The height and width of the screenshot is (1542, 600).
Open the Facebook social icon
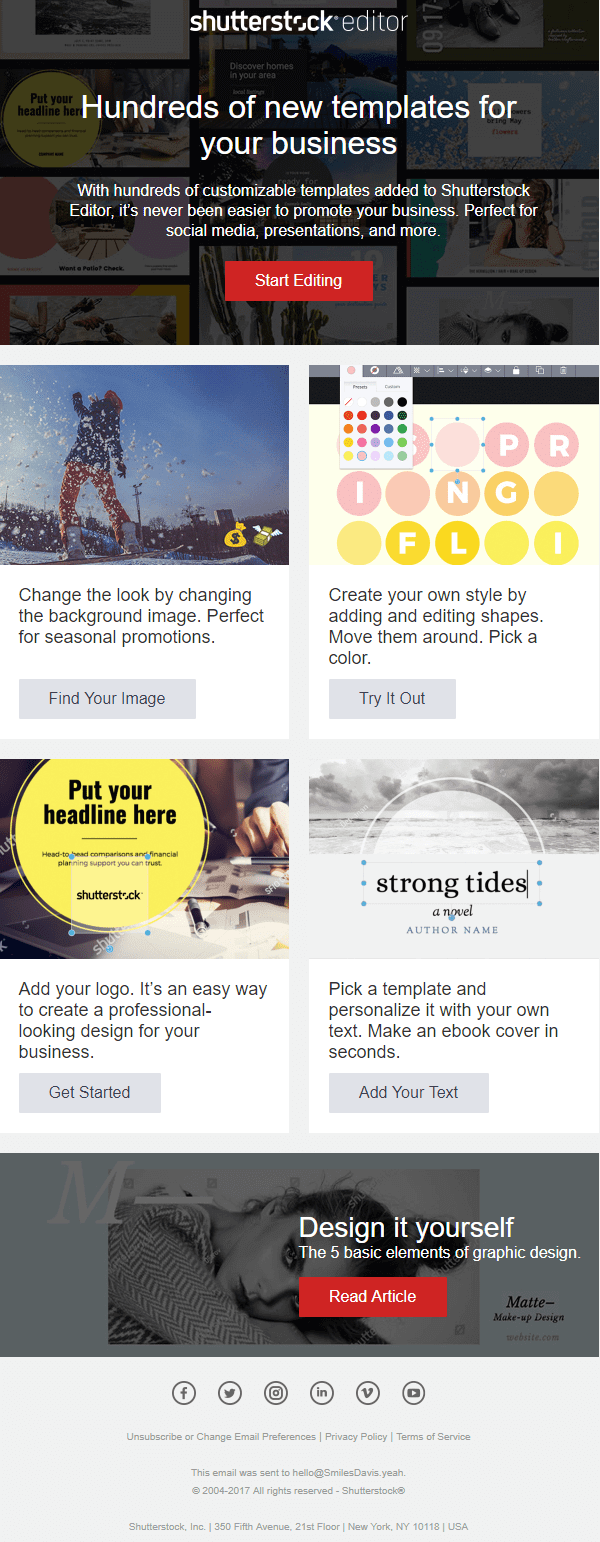coord(184,1392)
